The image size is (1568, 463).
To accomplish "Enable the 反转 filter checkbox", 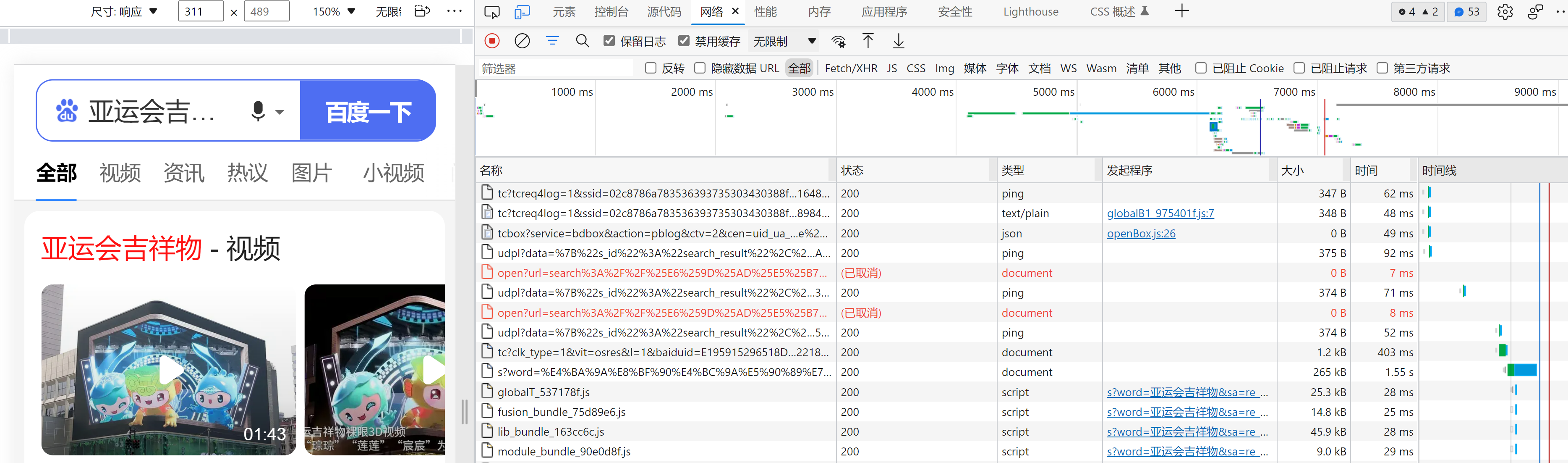I will point(651,68).
